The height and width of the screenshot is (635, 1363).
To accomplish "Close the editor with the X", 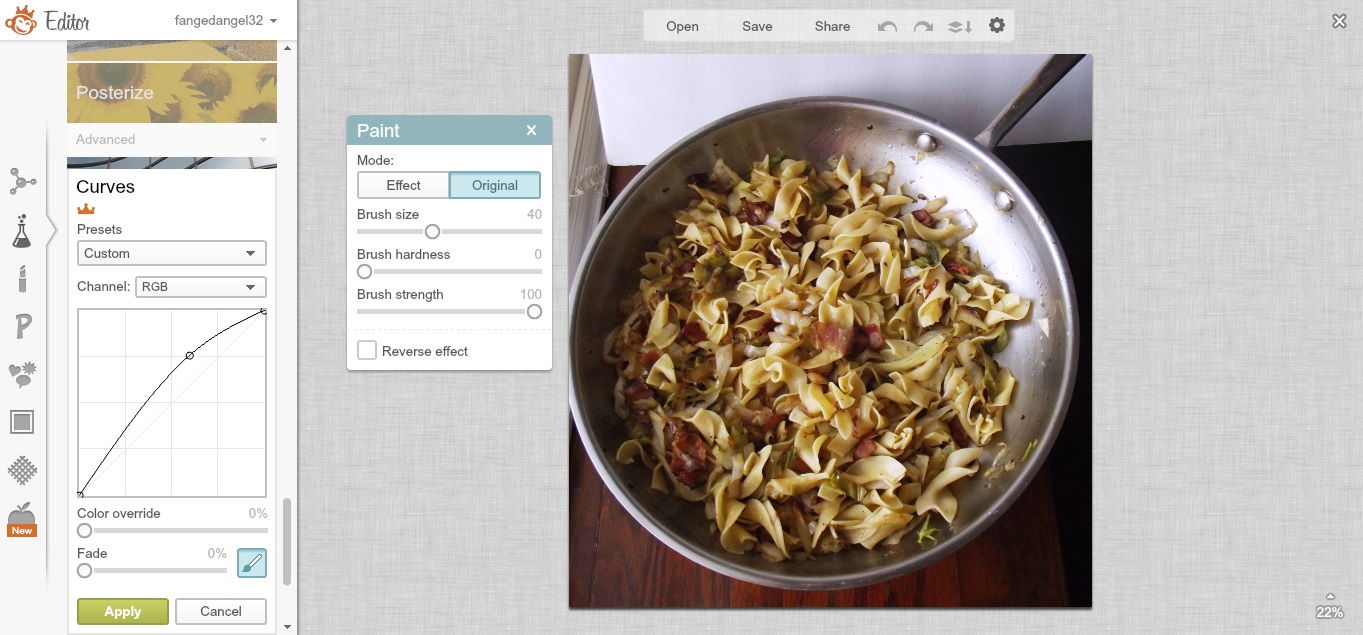I will click(1340, 21).
